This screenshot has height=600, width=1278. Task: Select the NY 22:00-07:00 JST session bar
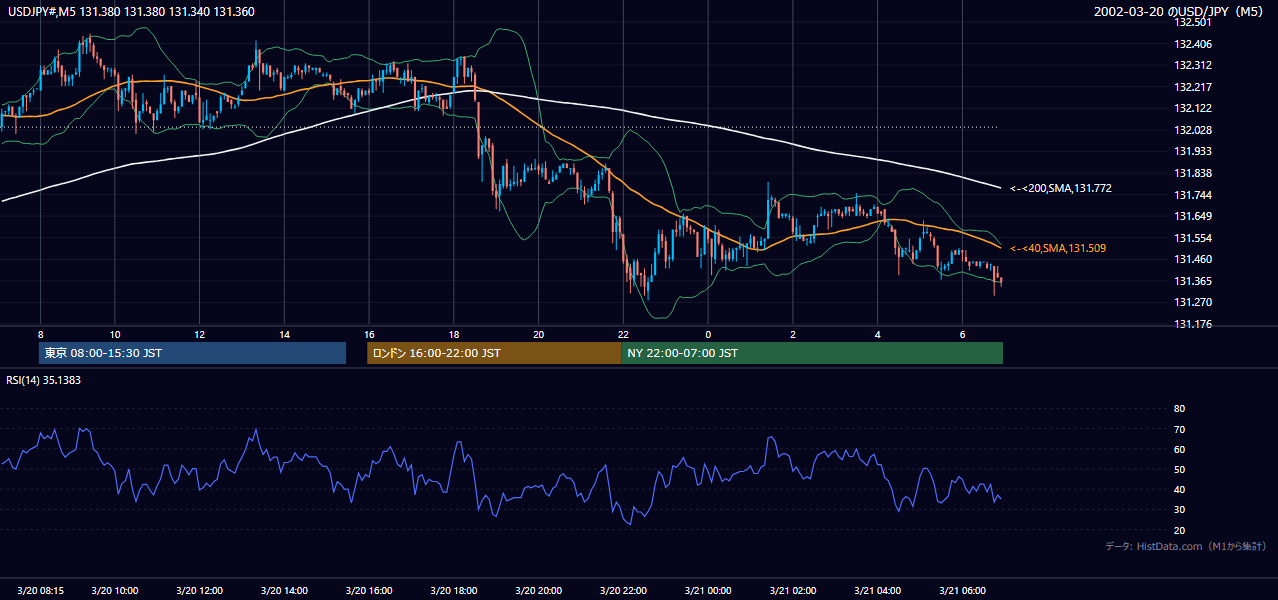tap(812, 353)
